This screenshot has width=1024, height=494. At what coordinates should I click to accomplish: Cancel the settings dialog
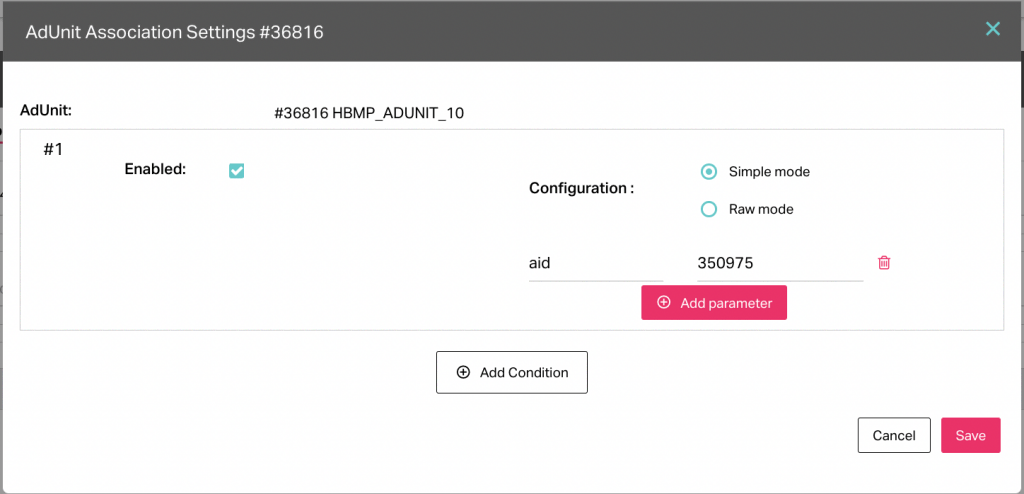point(894,435)
